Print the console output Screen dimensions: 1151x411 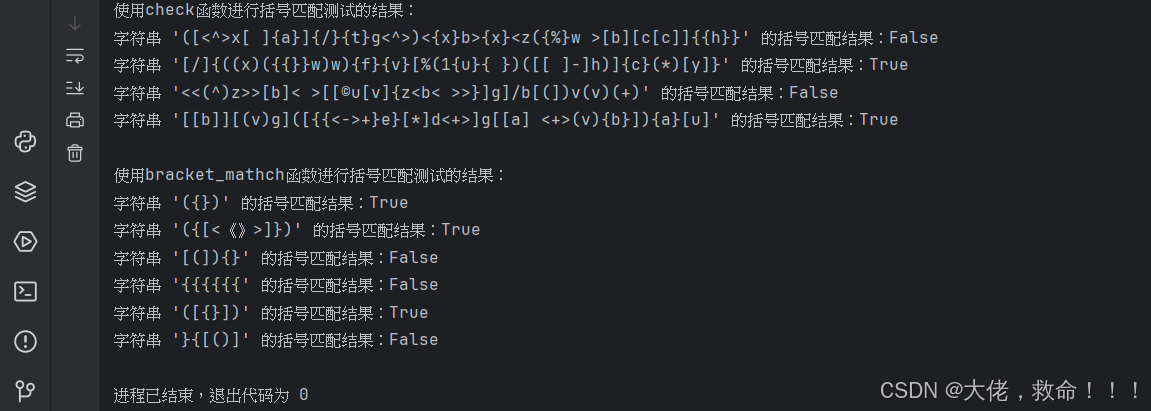tap(75, 120)
